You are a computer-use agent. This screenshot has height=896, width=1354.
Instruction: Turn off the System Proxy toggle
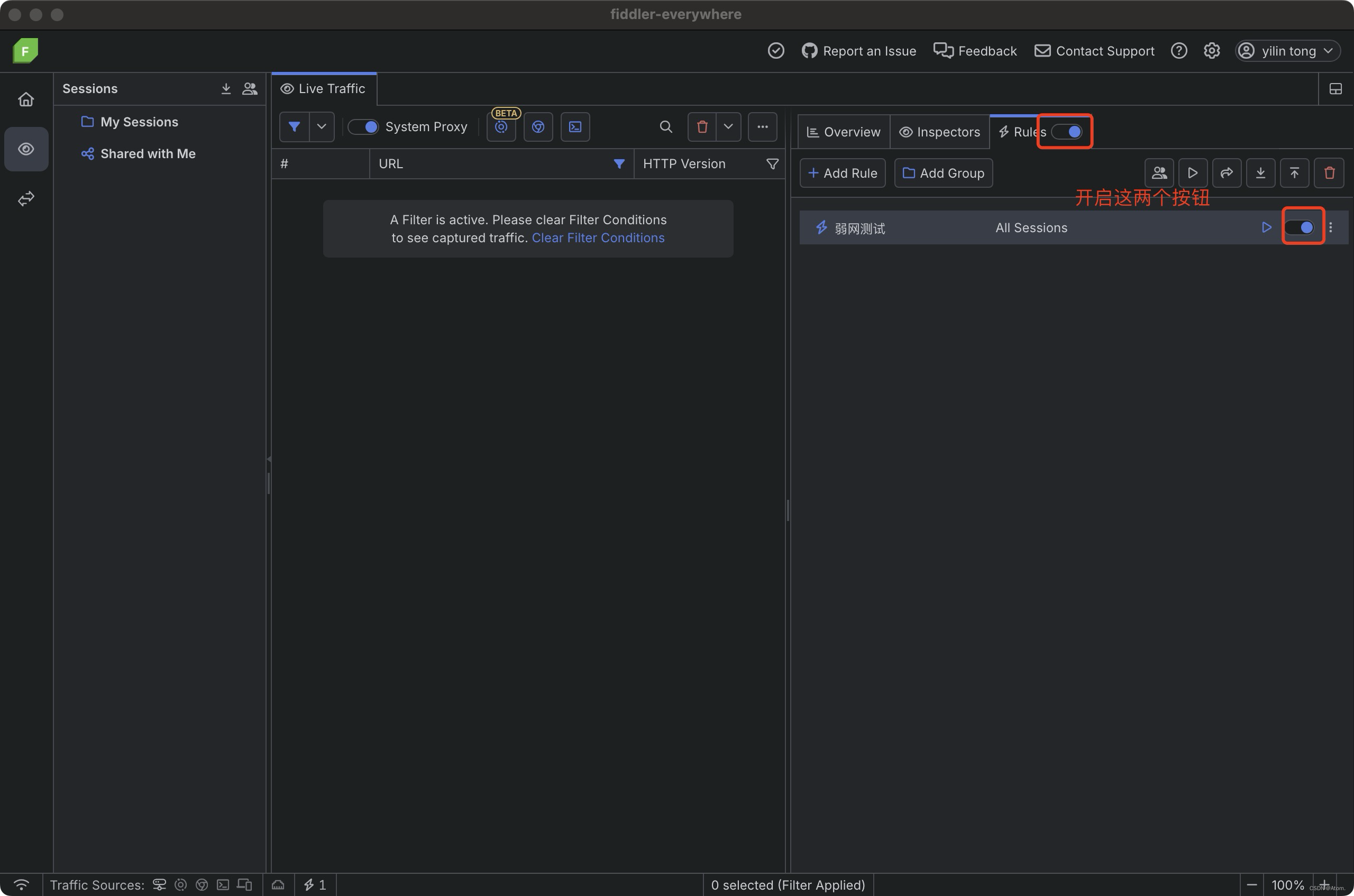coord(363,126)
